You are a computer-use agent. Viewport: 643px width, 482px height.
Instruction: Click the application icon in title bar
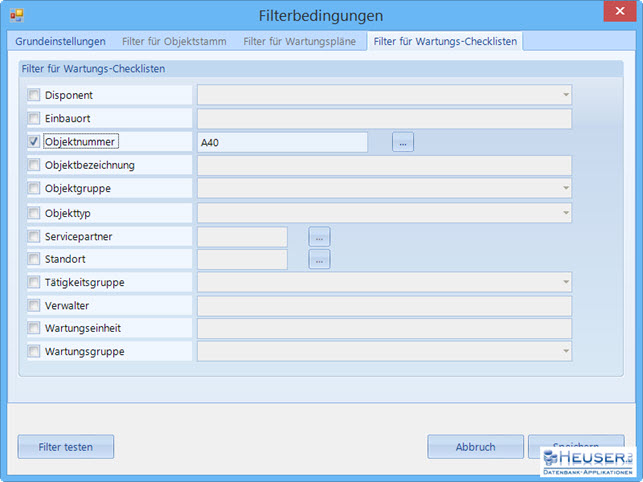[16, 16]
